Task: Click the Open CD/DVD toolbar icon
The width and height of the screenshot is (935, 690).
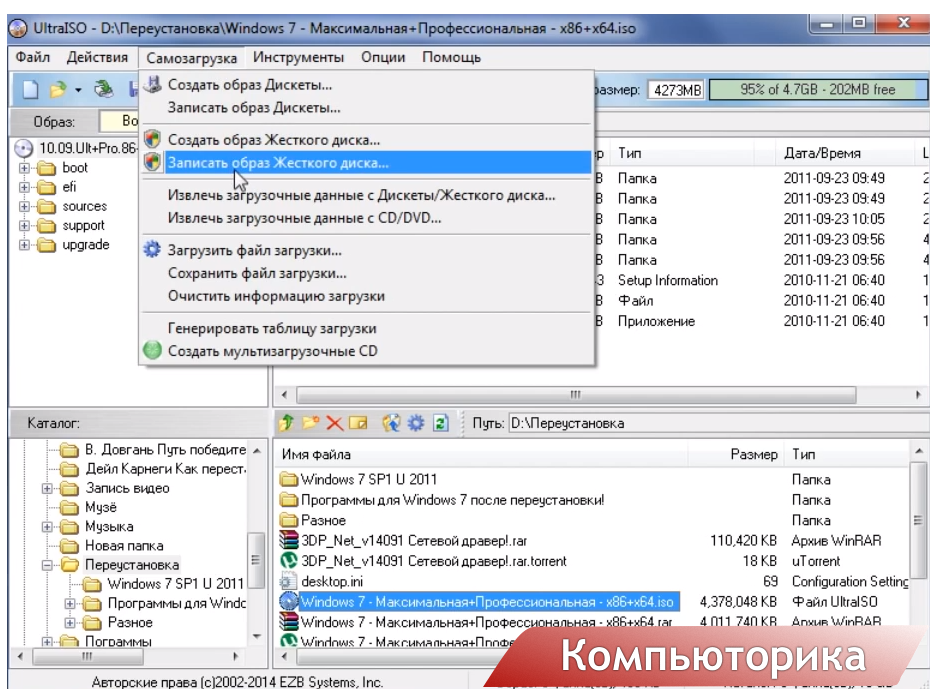Action: point(104,89)
